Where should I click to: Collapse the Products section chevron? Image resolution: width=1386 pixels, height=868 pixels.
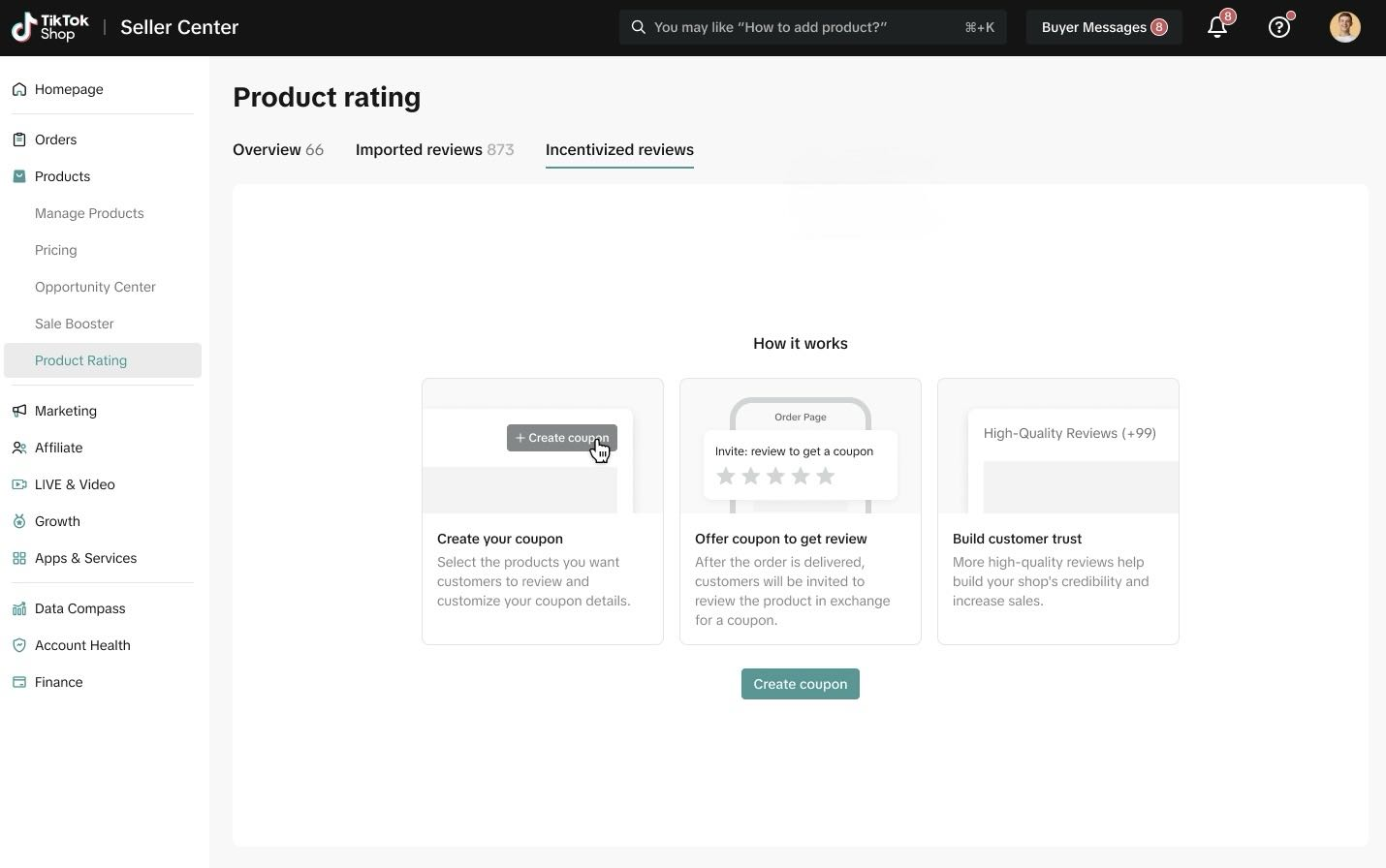tap(19, 175)
